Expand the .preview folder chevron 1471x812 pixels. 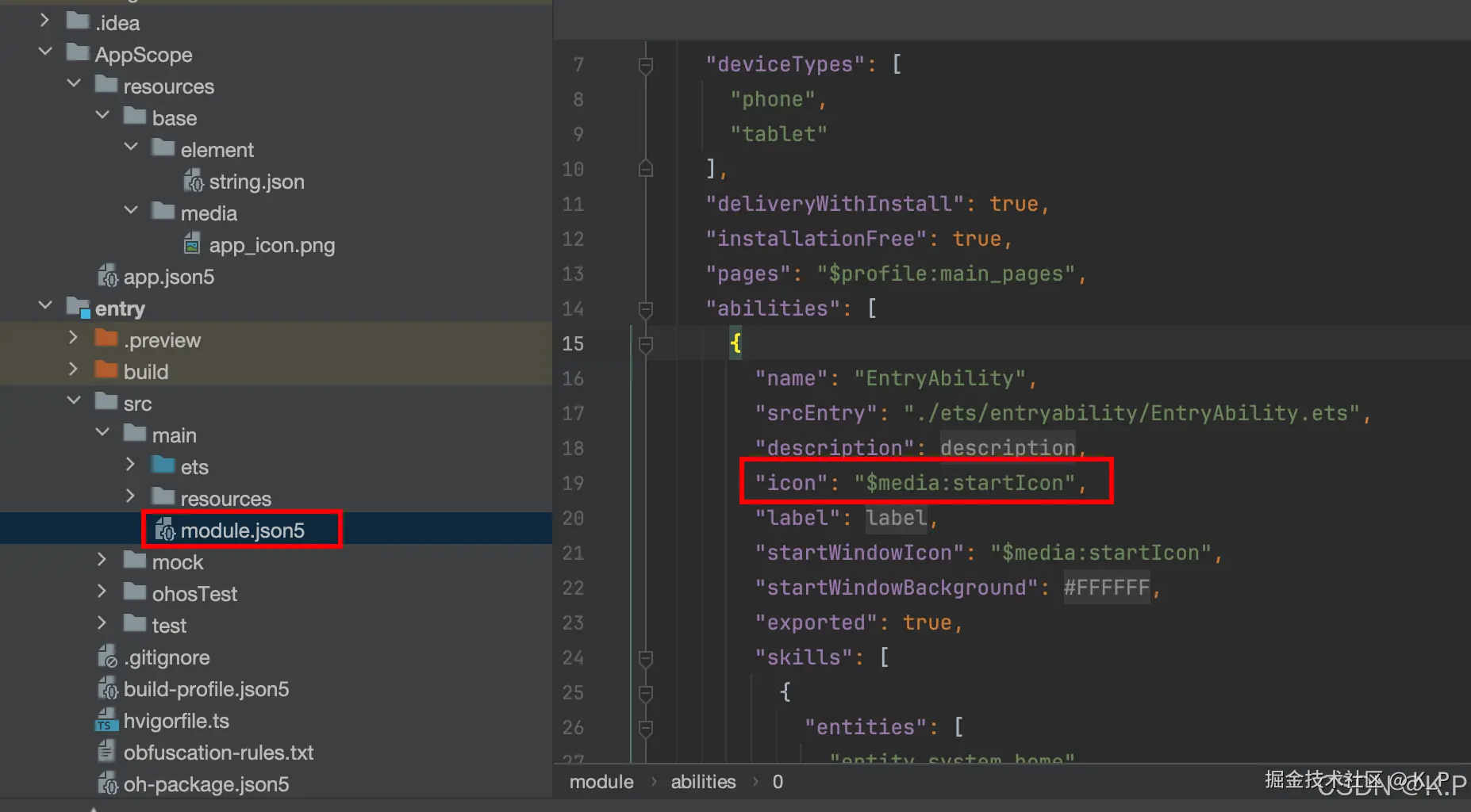click(x=74, y=338)
